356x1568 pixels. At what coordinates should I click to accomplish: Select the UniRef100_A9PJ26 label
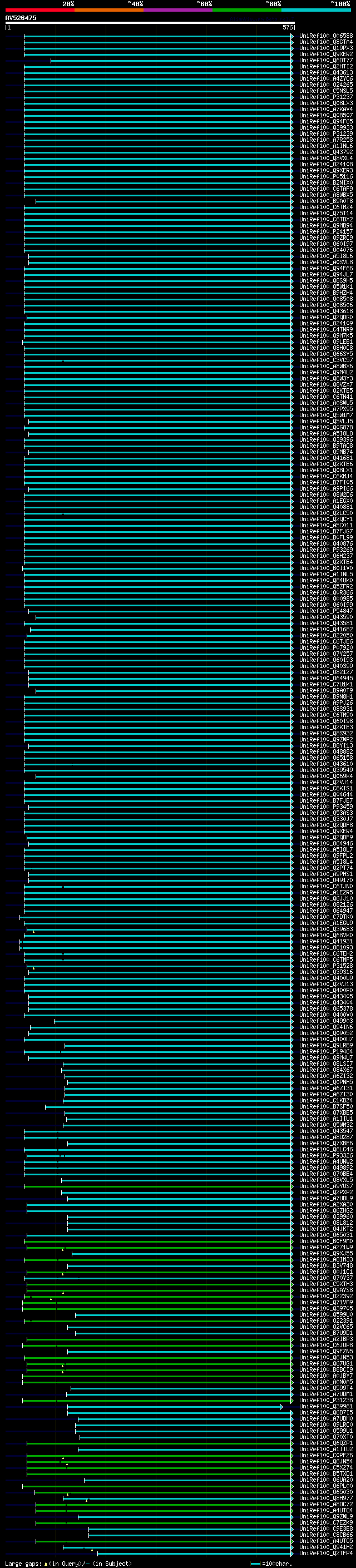coord(326,703)
